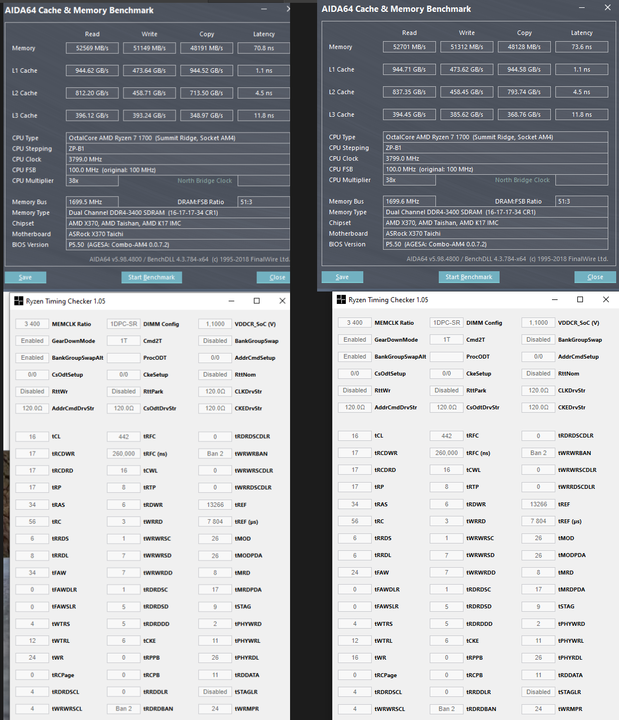This screenshot has width=619, height=720.
Task: Click CLKDrvStr value in left Timing Checker
Action: (x=215, y=392)
